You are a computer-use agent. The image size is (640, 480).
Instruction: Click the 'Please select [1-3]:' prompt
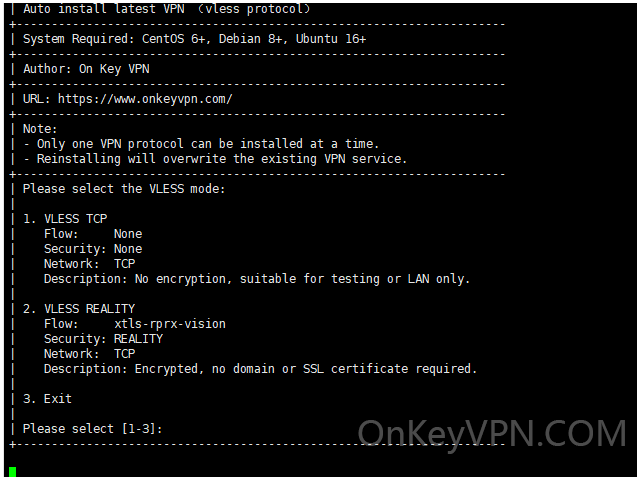pos(93,429)
